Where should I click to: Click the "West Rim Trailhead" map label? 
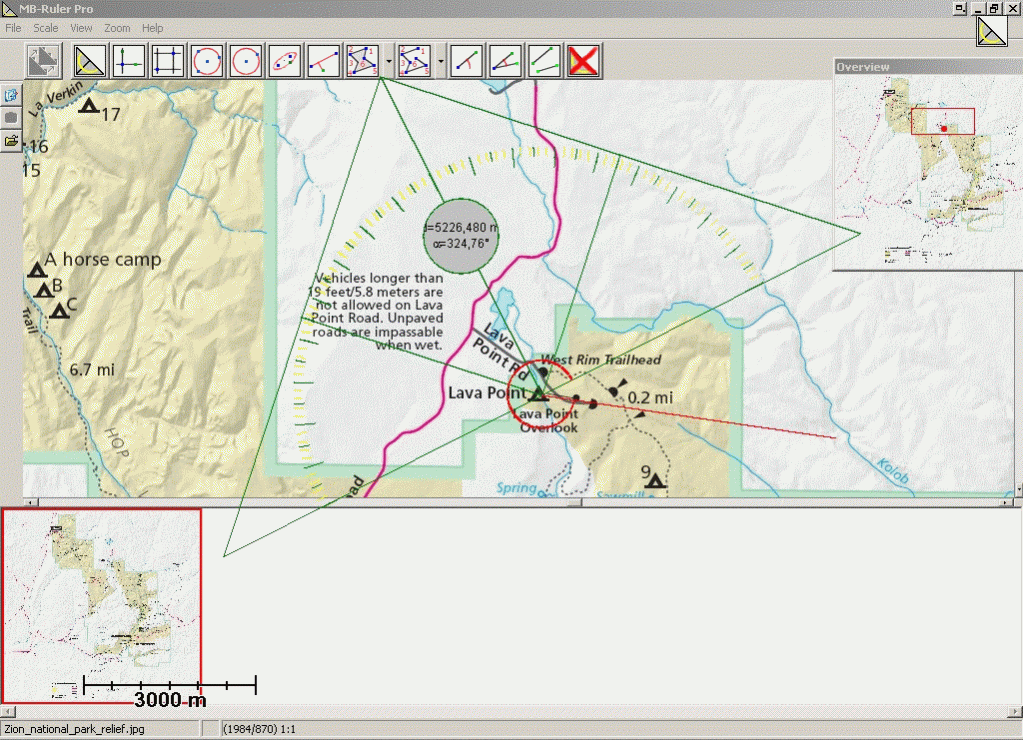click(x=601, y=360)
